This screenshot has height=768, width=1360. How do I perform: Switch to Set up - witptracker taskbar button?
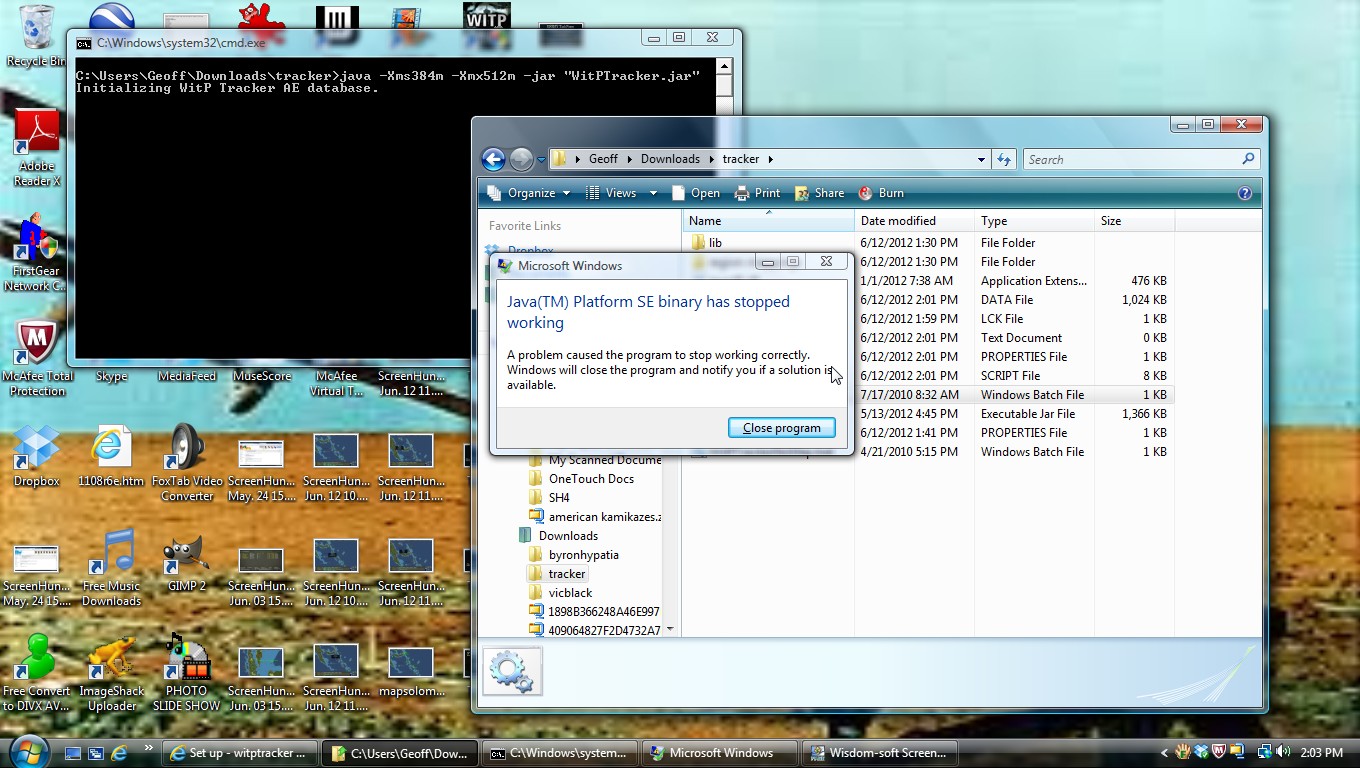[x=240, y=753]
